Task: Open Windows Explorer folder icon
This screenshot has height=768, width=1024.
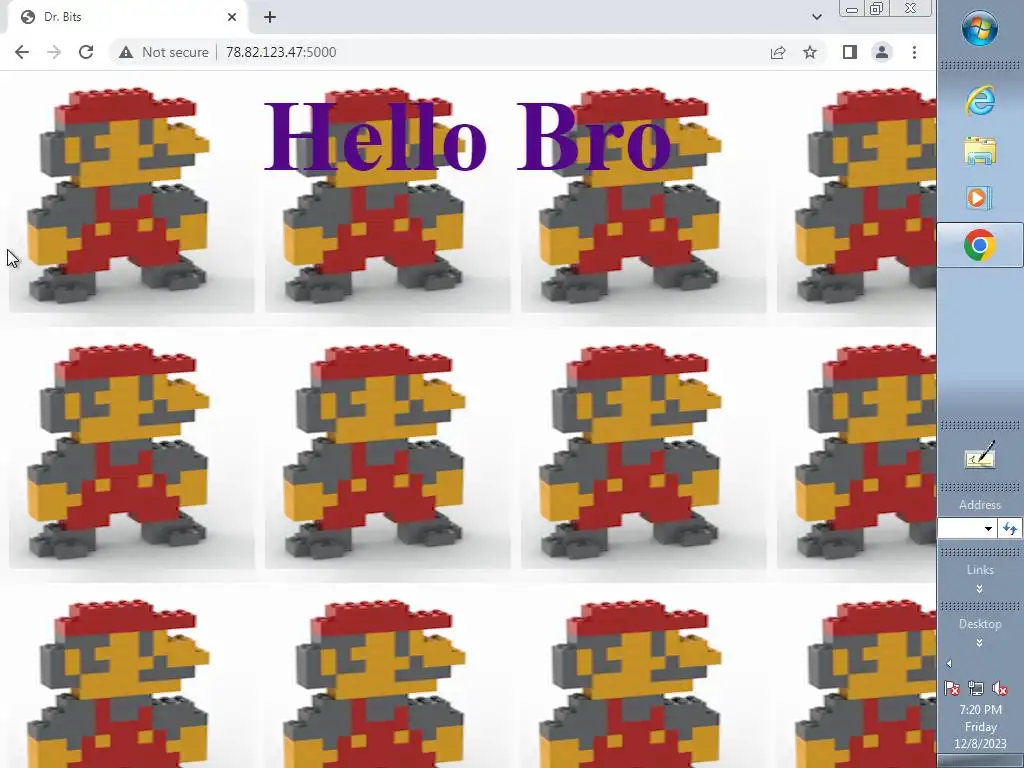Action: 980,150
